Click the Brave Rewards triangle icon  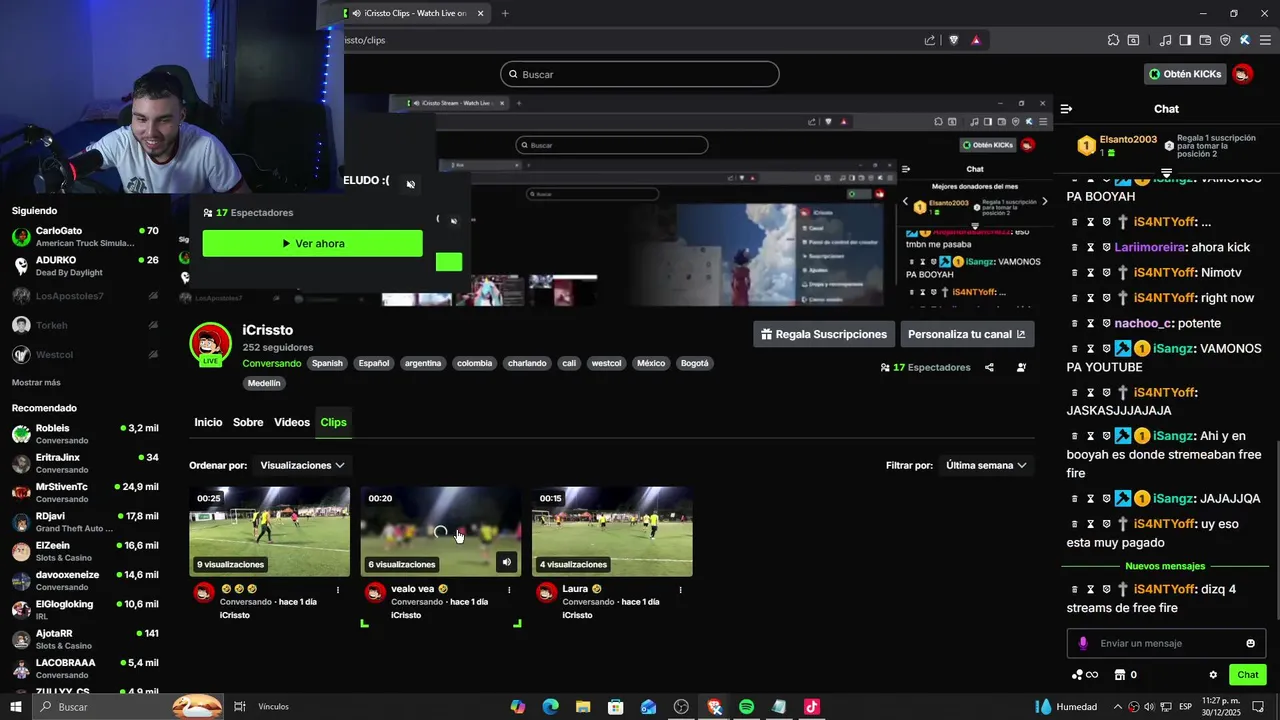coord(976,40)
